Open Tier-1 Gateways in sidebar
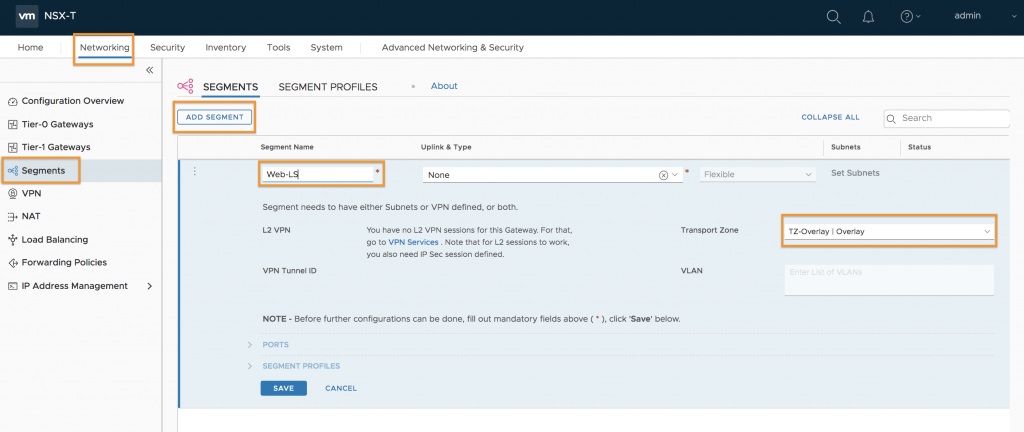 coord(56,147)
